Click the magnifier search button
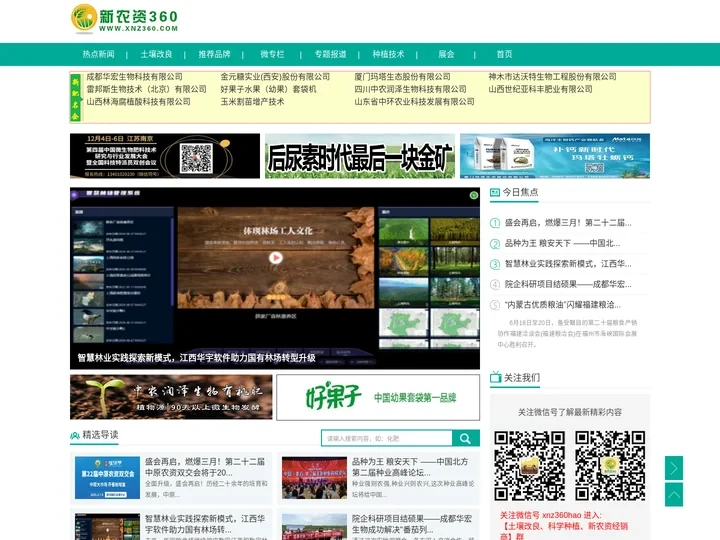This screenshot has height=540, width=720. point(466,439)
